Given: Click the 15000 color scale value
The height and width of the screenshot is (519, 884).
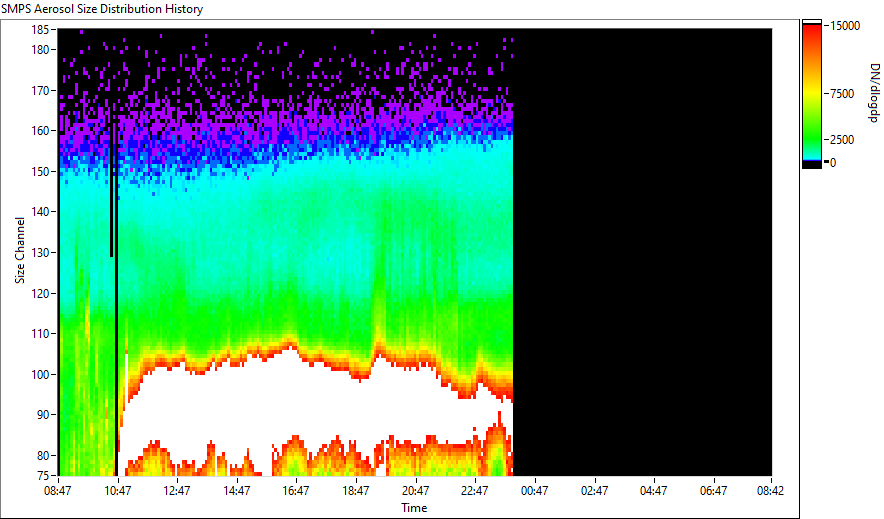Looking at the screenshot, I should tap(845, 26).
